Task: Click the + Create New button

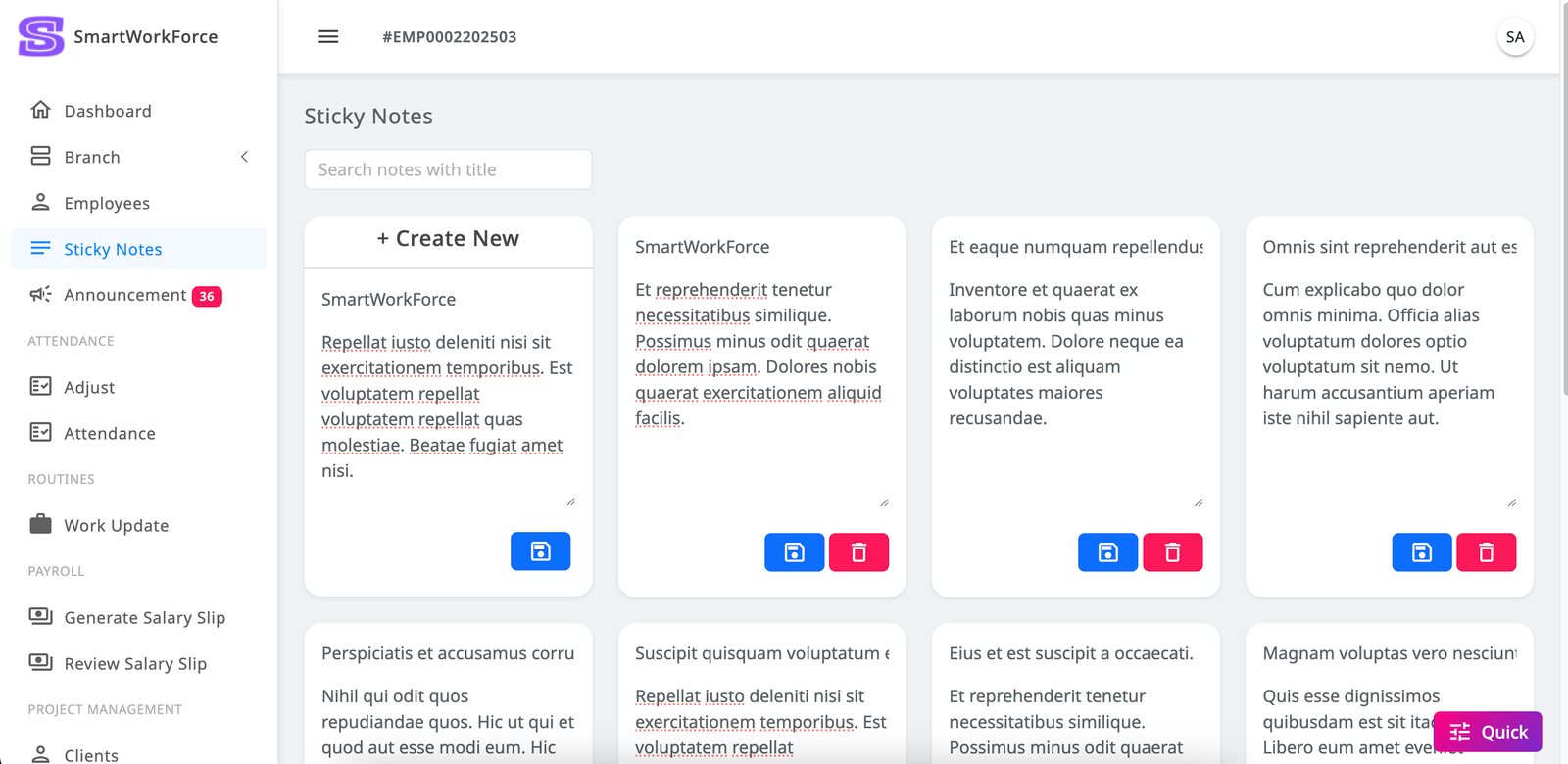Action: click(x=448, y=239)
